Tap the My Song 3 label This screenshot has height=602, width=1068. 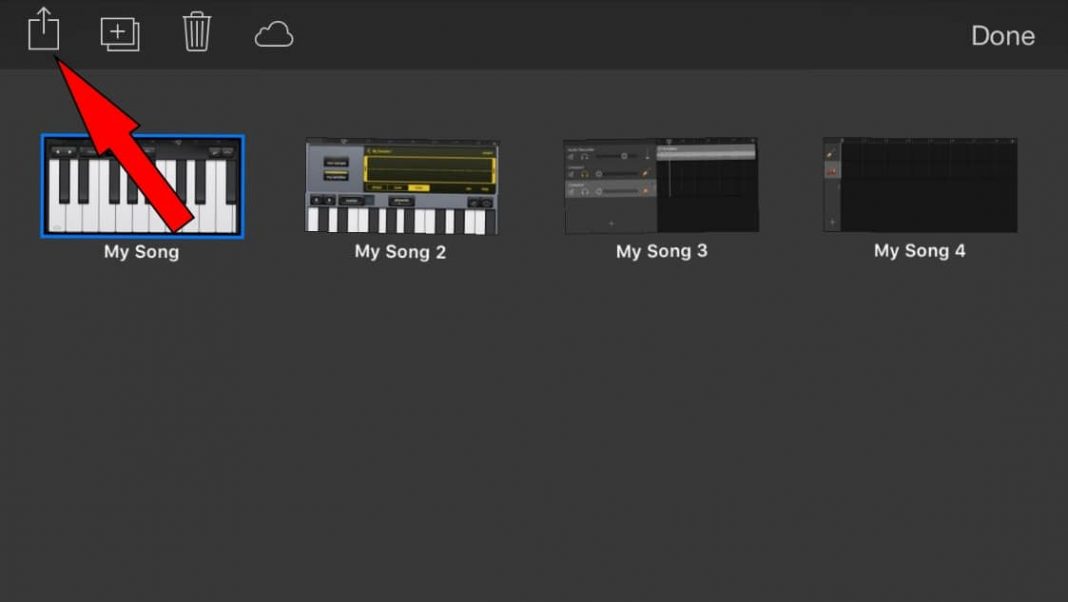(661, 251)
